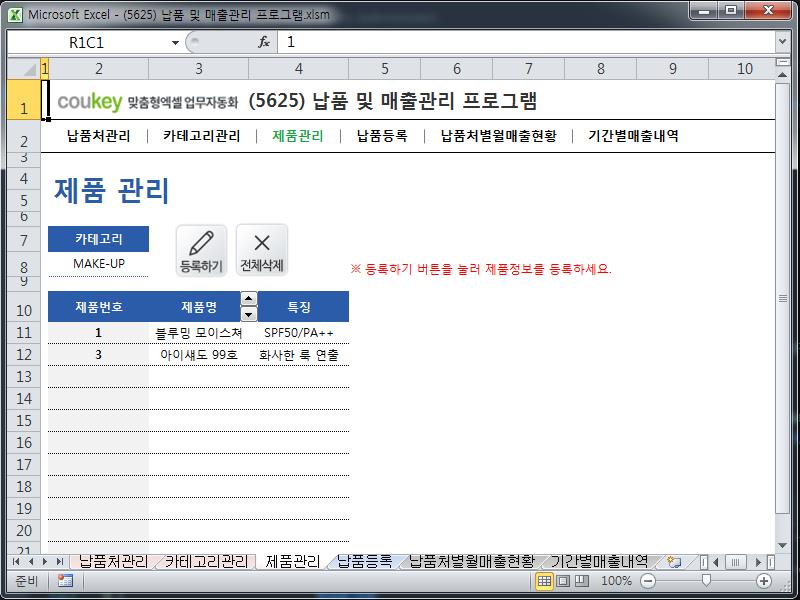Go to previous sheet tab arrow

pyautogui.click(x=31, y=562)
